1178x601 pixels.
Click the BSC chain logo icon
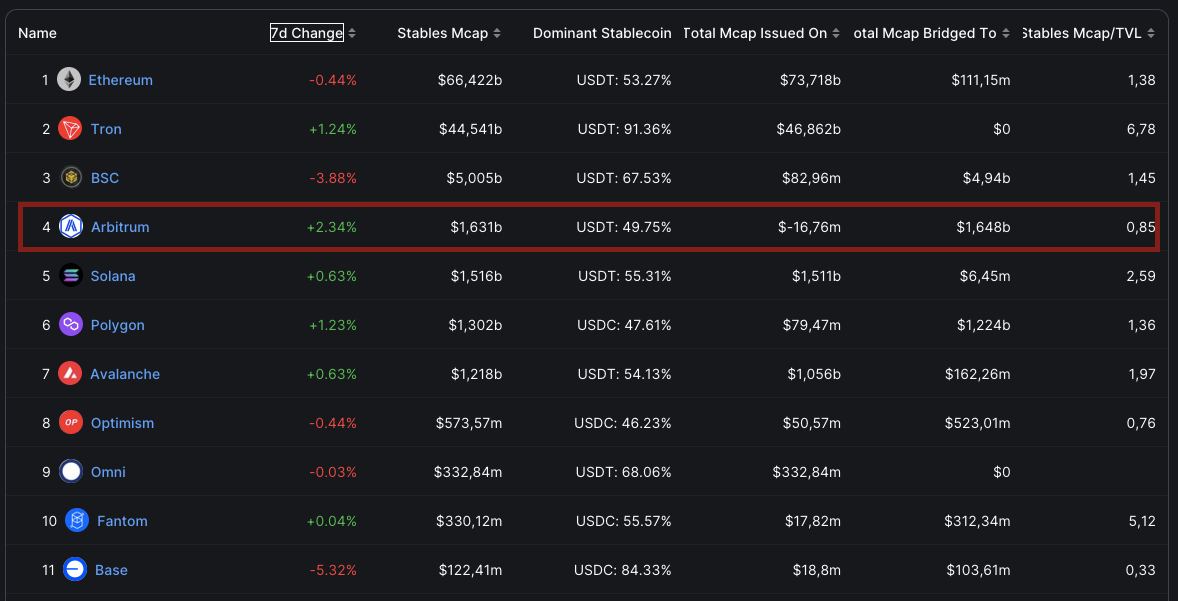pos(71,178)
